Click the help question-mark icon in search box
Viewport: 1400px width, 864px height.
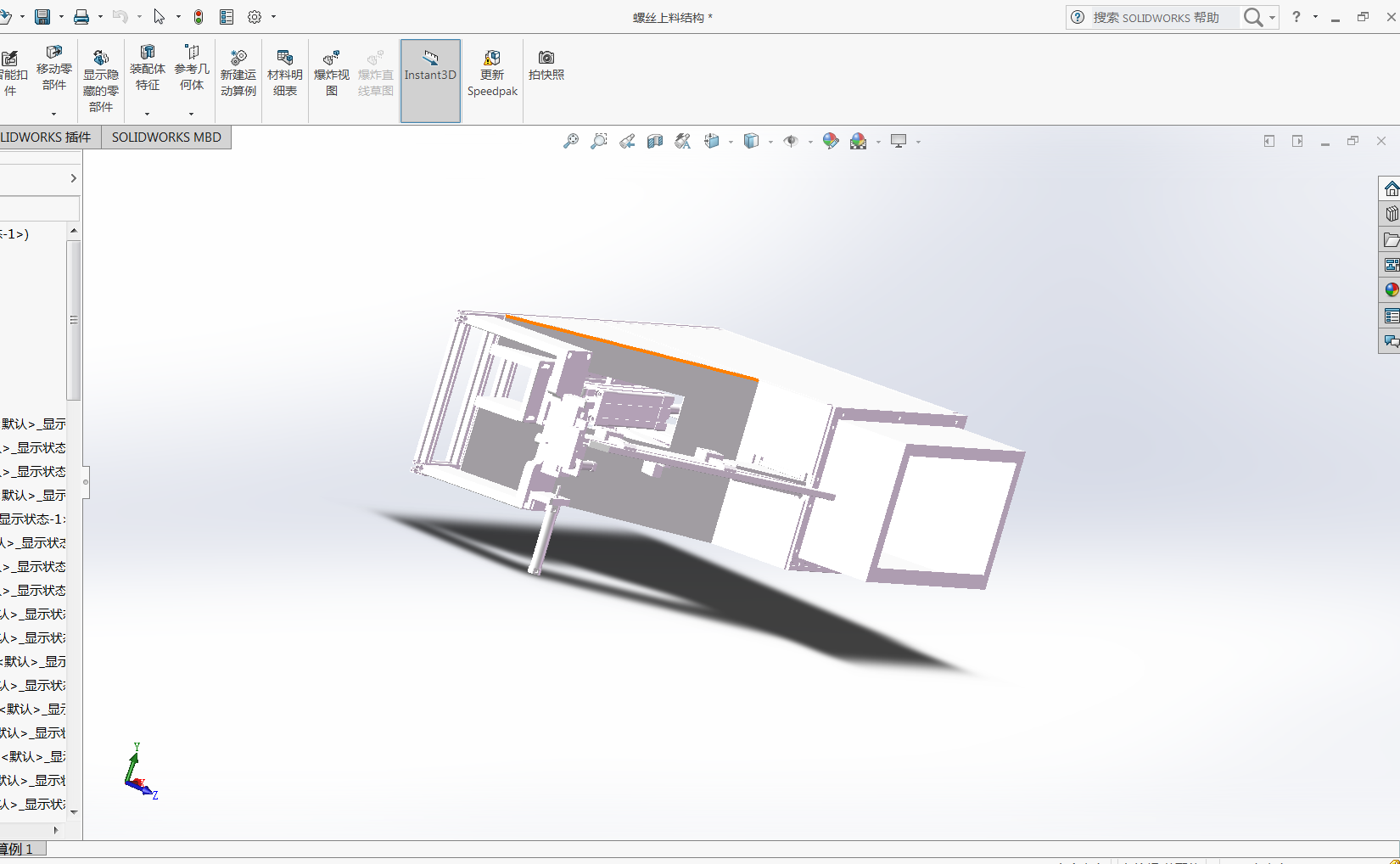1078,17
